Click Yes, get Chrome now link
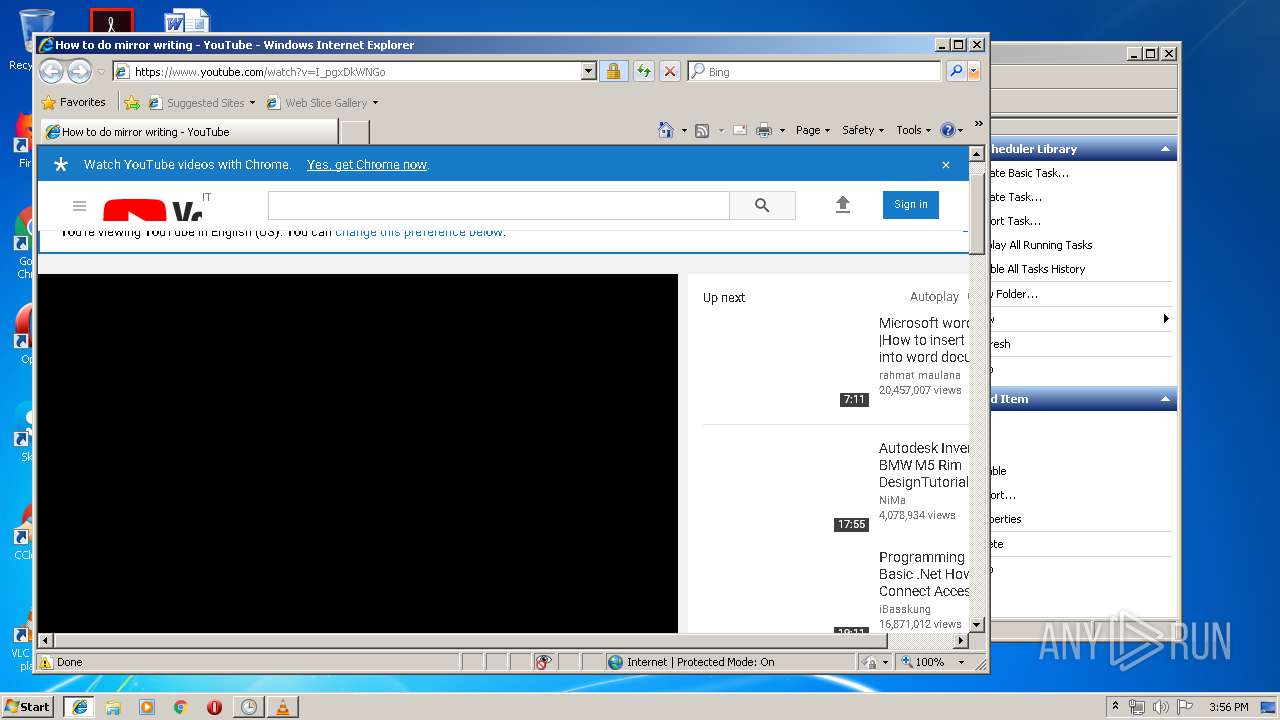1280x720 pixels. pos(367,165)
